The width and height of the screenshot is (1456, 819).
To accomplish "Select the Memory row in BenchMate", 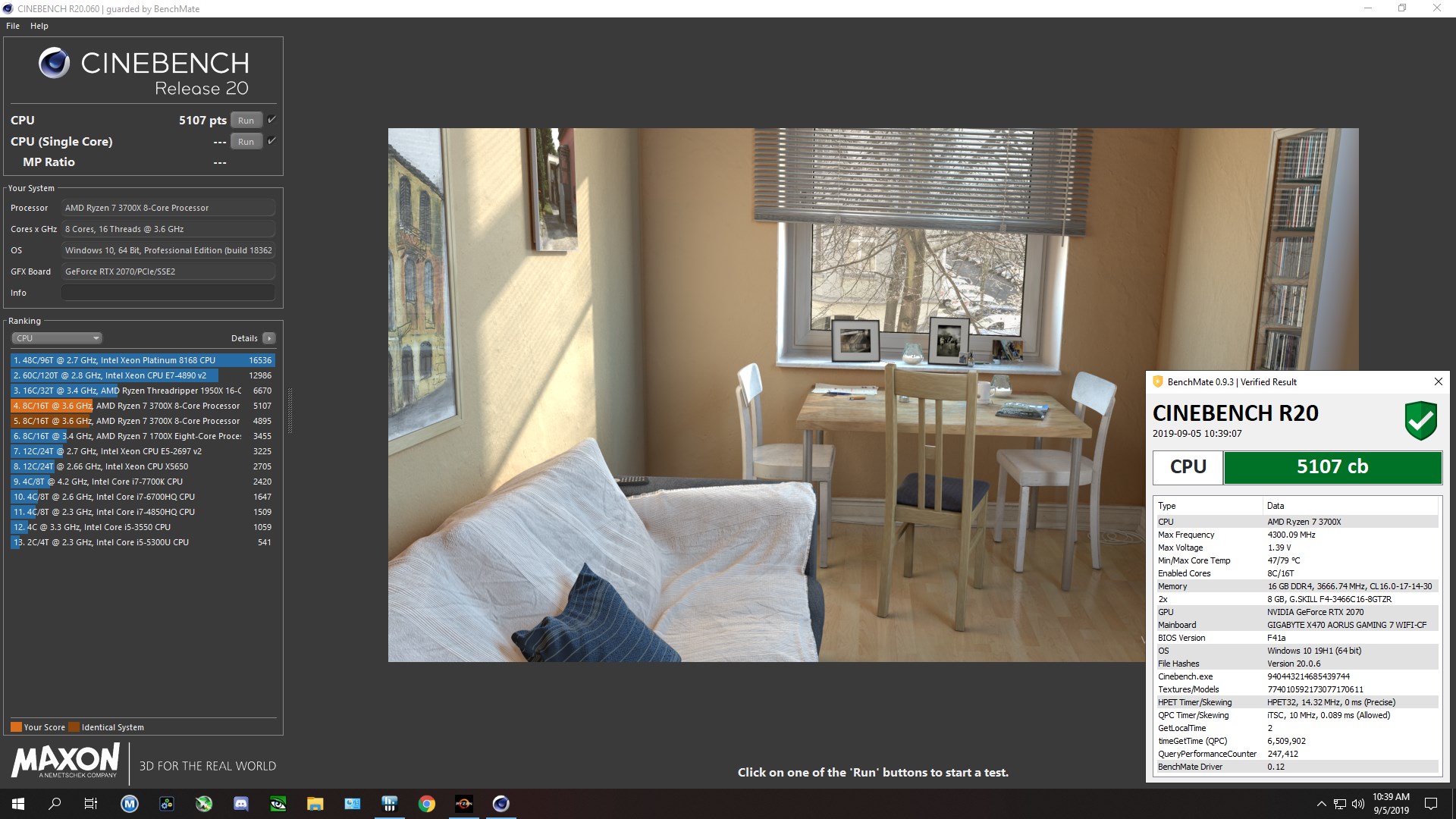I will [x=1297, y=586].
